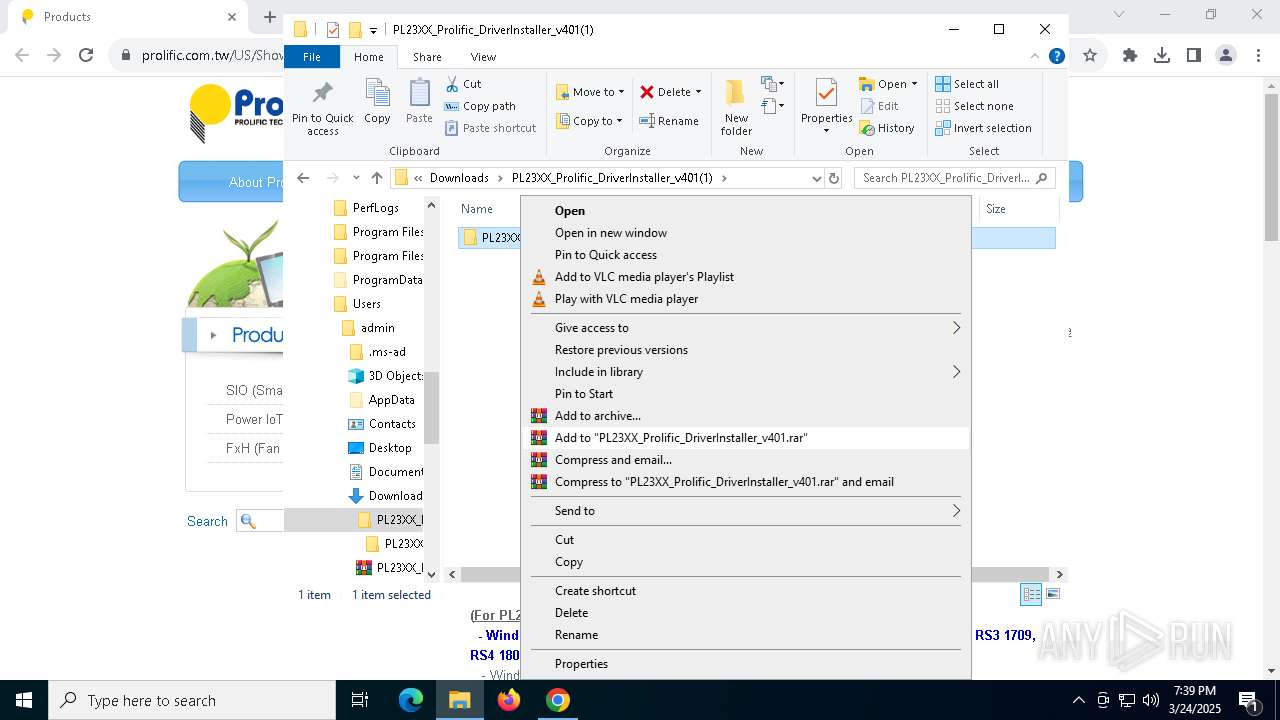The height and width of the screenshot is (720, 1280).
Task: Switch to Share ribbon tab
Action: point(427,57)
